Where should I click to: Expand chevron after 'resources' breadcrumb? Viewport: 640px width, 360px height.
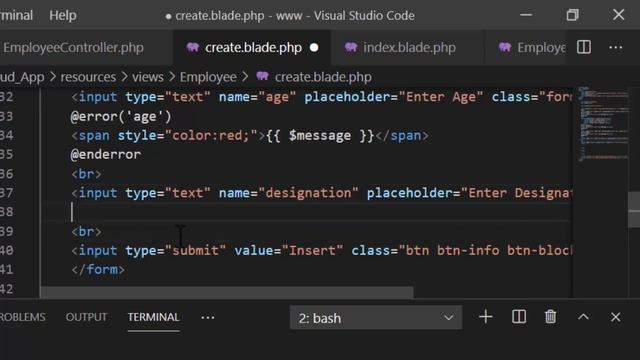coord(124,77)
